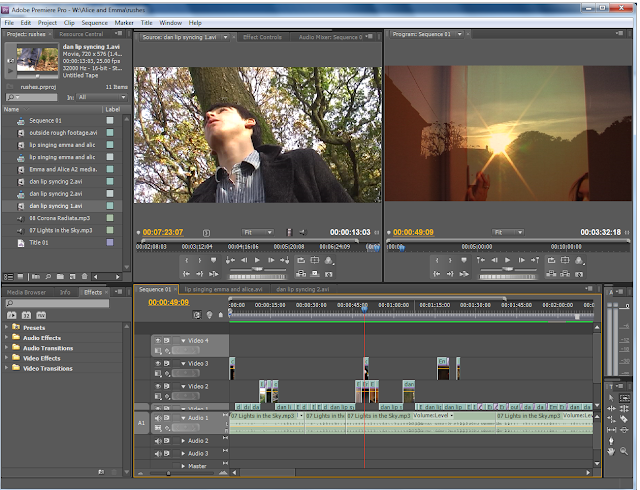Open the Sequence menu
This screenshot has height=490, width=640.
(95, 22)
